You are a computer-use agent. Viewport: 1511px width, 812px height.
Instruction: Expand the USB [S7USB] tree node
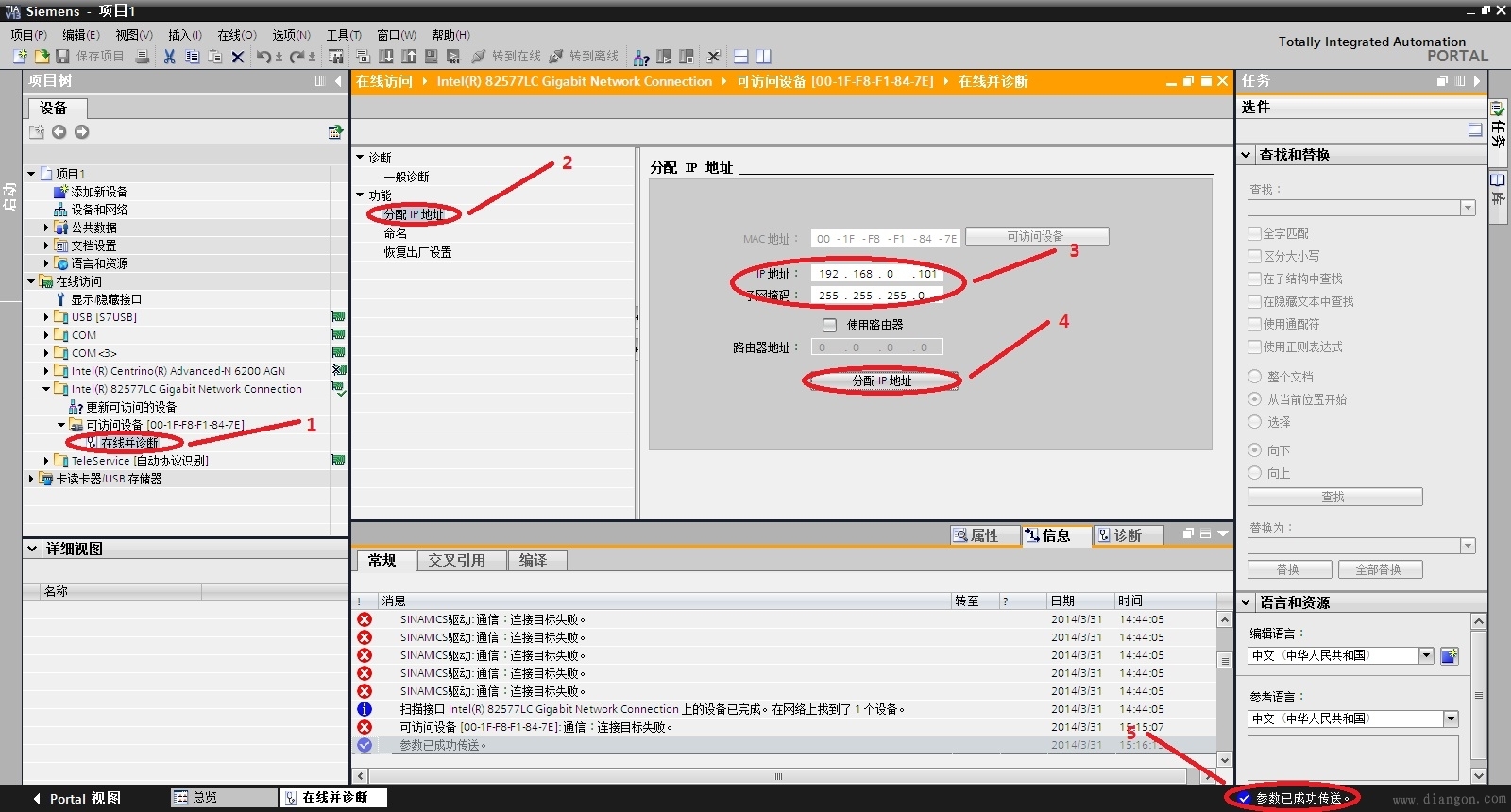click(46, 317)
